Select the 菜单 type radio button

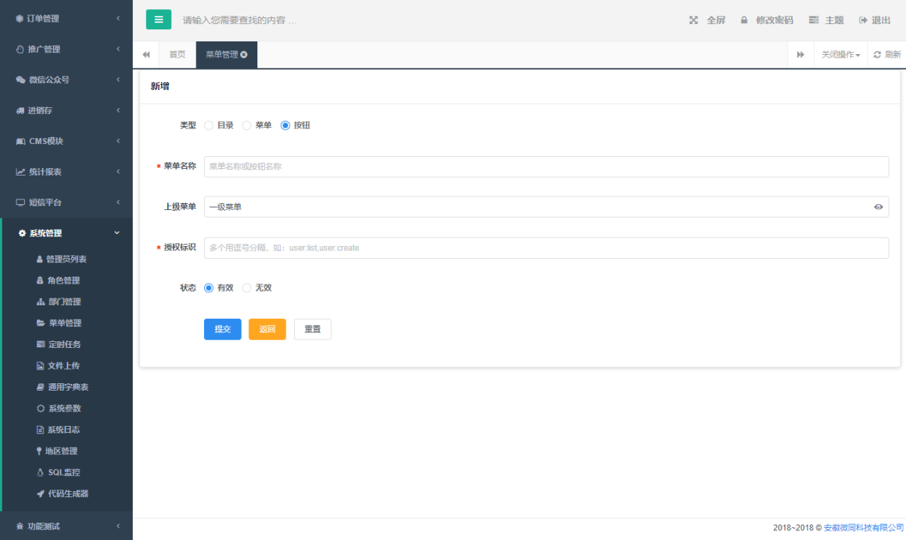pyautogui.click(x=247, y=125)
